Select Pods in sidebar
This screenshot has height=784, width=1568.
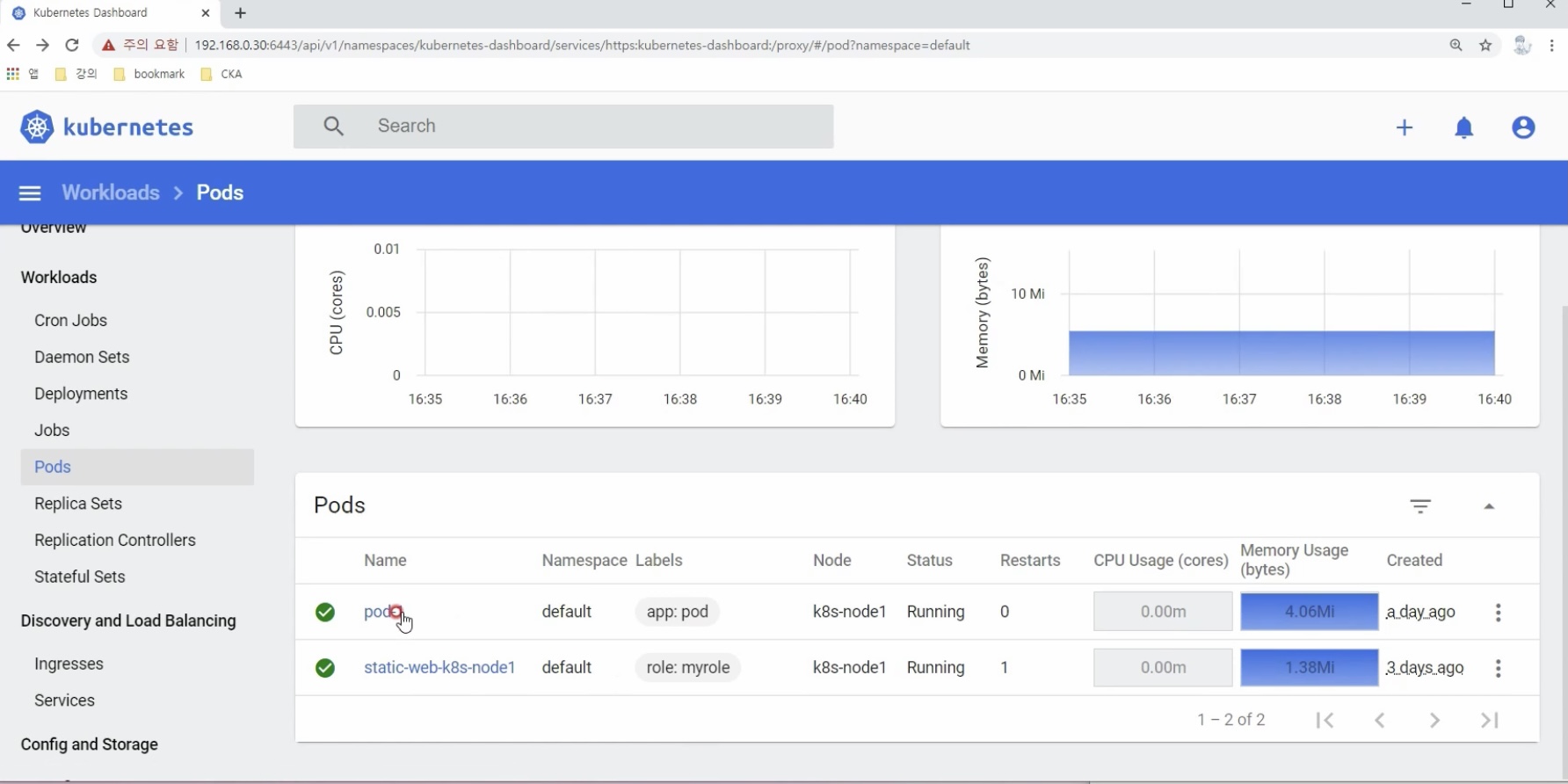137,468
